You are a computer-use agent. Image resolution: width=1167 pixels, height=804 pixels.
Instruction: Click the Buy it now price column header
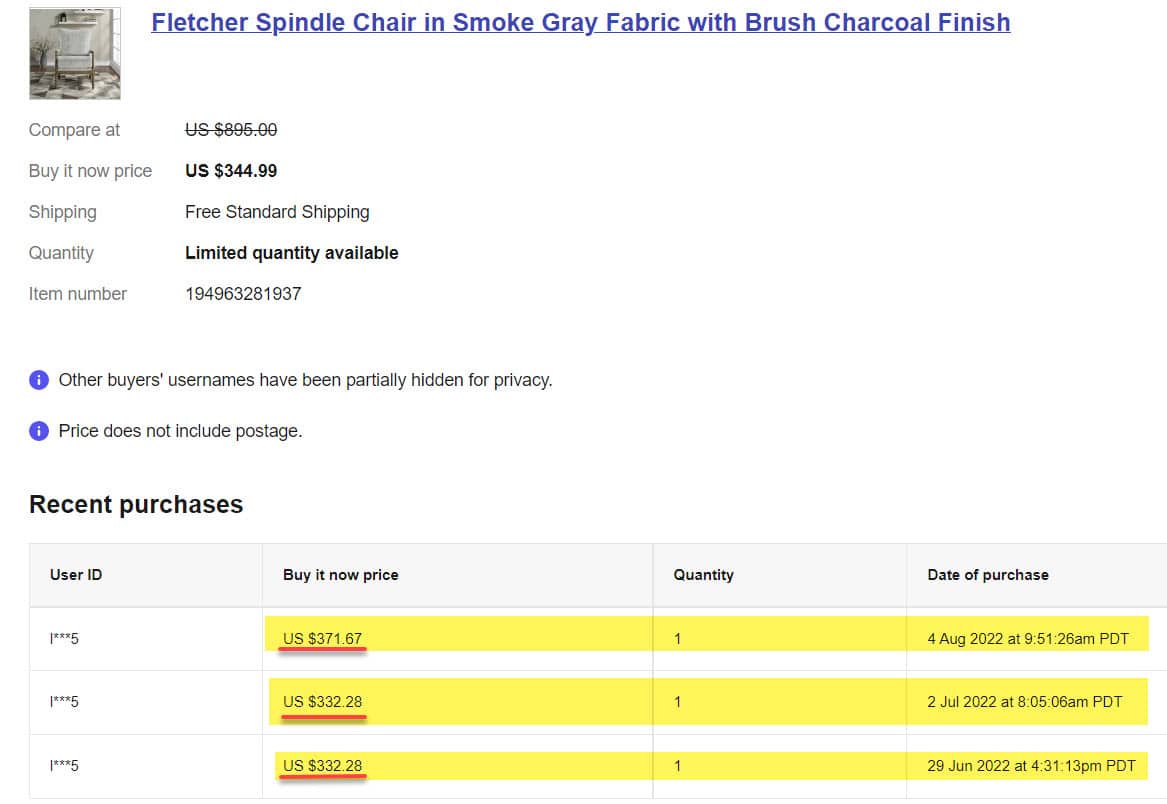(x=340, y=575)
